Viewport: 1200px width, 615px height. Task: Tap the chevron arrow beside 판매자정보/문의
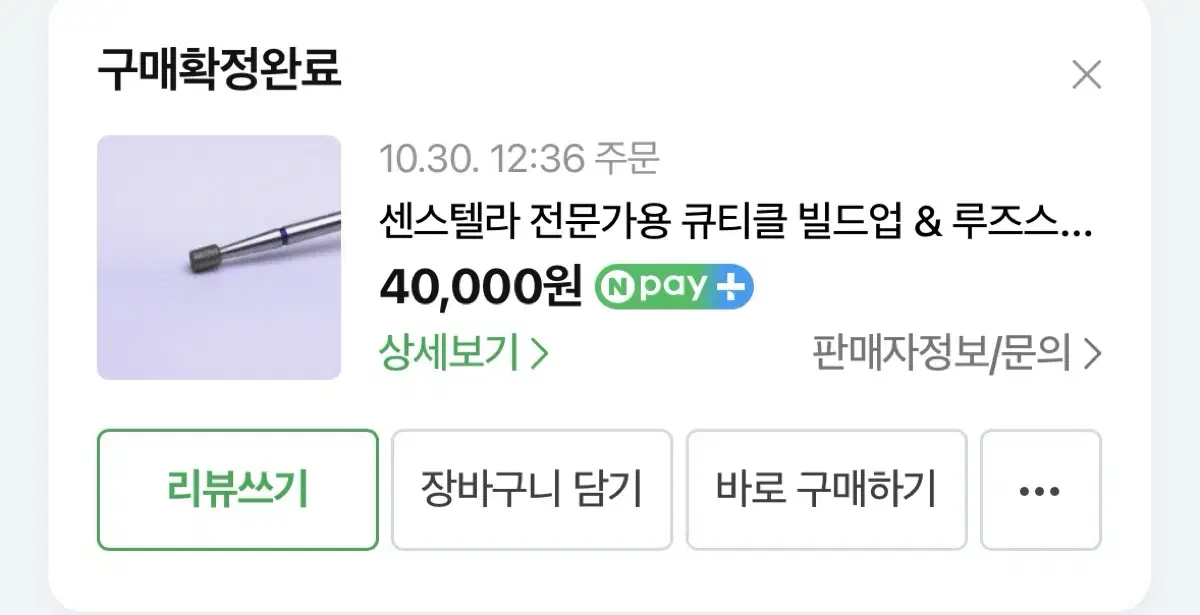1092,354
